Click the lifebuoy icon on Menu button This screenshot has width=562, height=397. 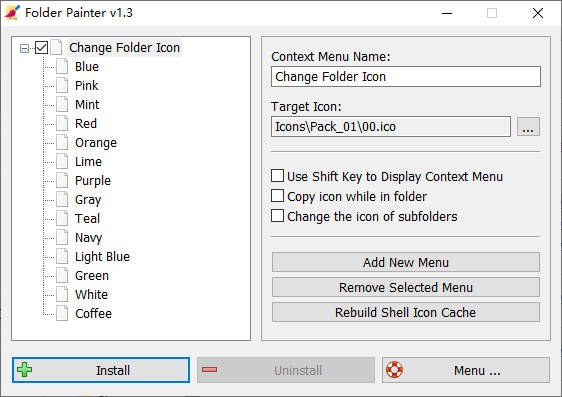[394, 369]
